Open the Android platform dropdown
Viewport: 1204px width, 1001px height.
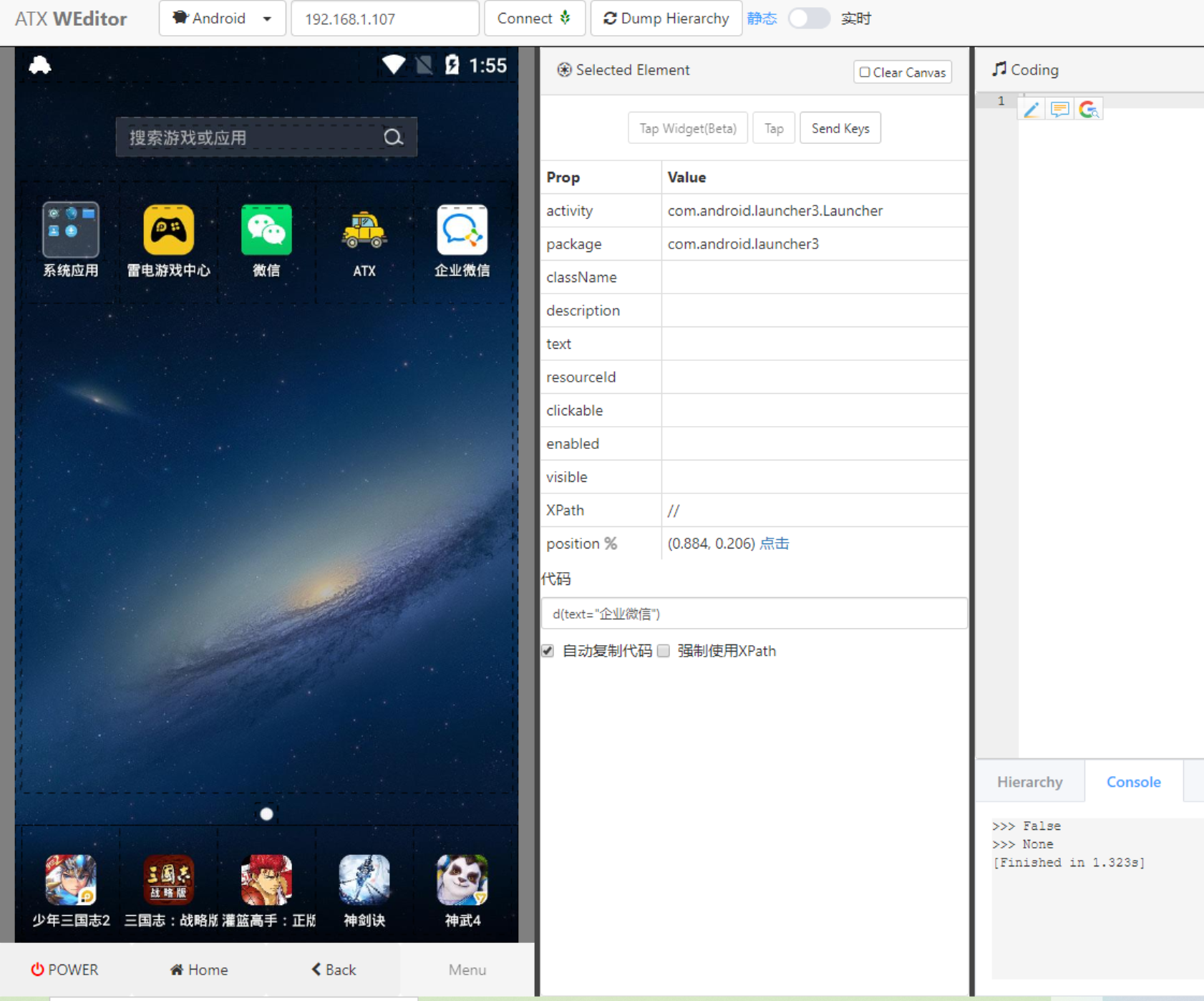pos(222,18)
